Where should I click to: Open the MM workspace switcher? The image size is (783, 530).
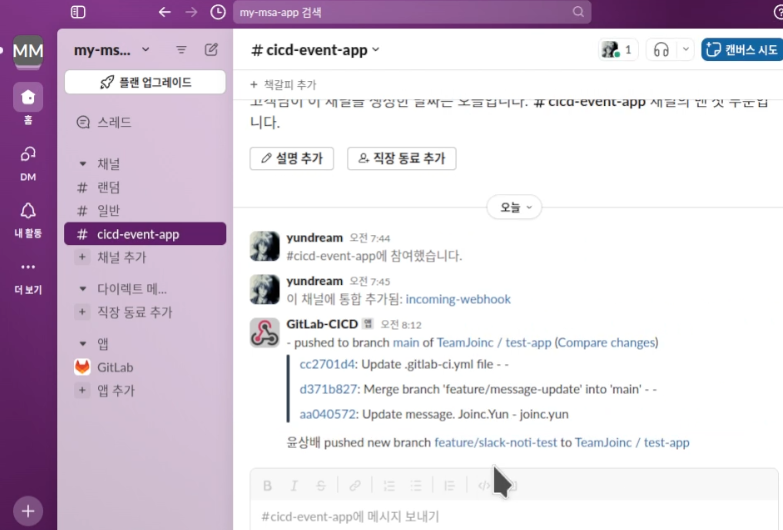click(28, 51)
